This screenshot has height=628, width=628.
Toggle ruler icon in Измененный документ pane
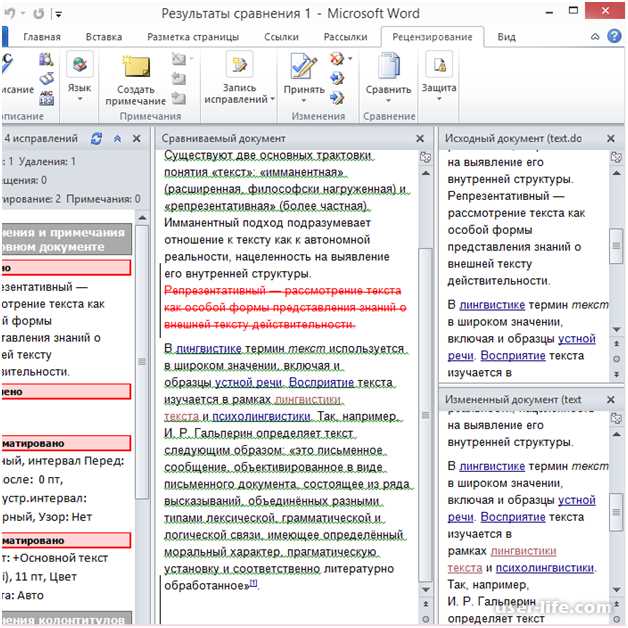616,419
